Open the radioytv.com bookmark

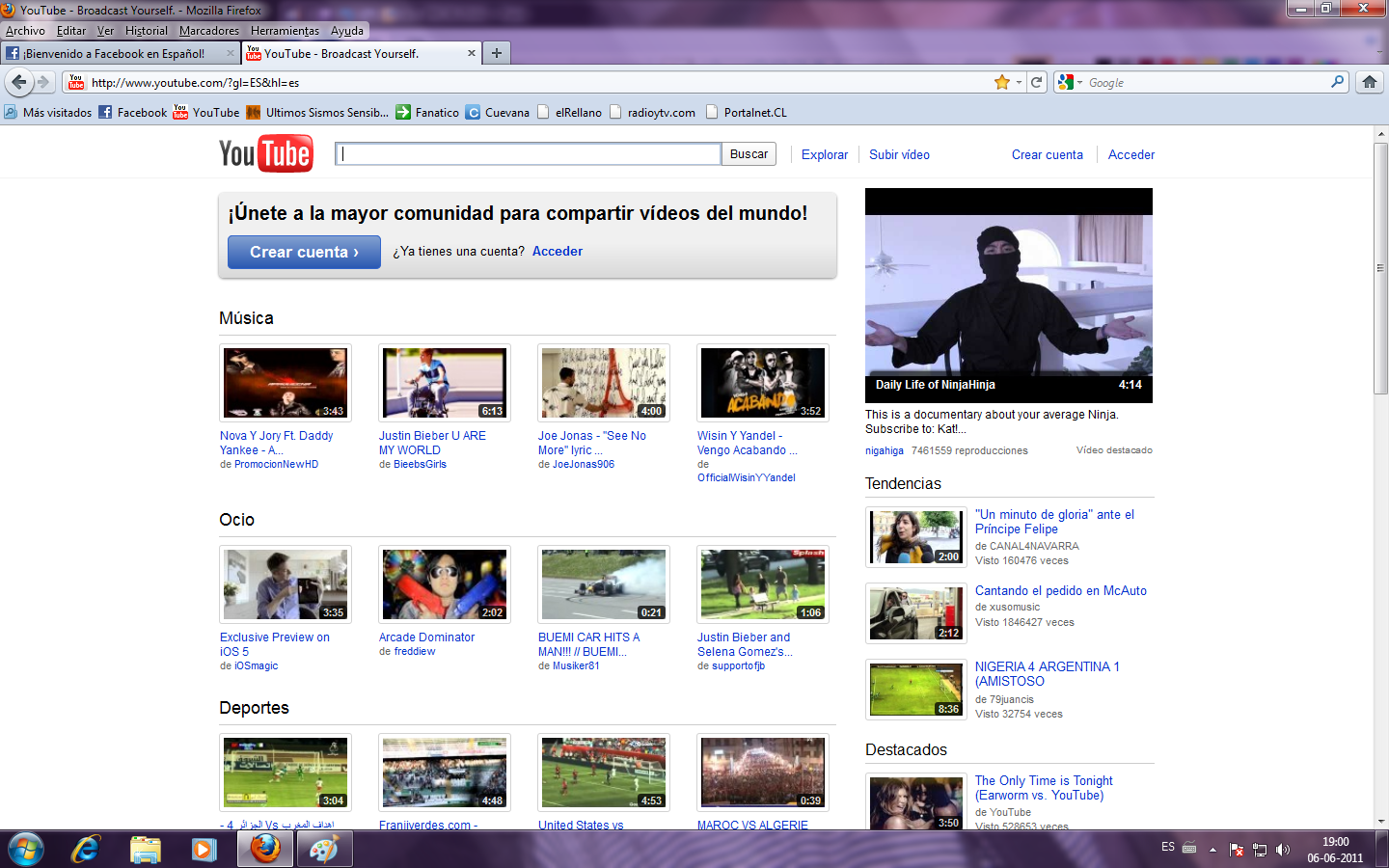pyautogui.click(x=652, y=112)
